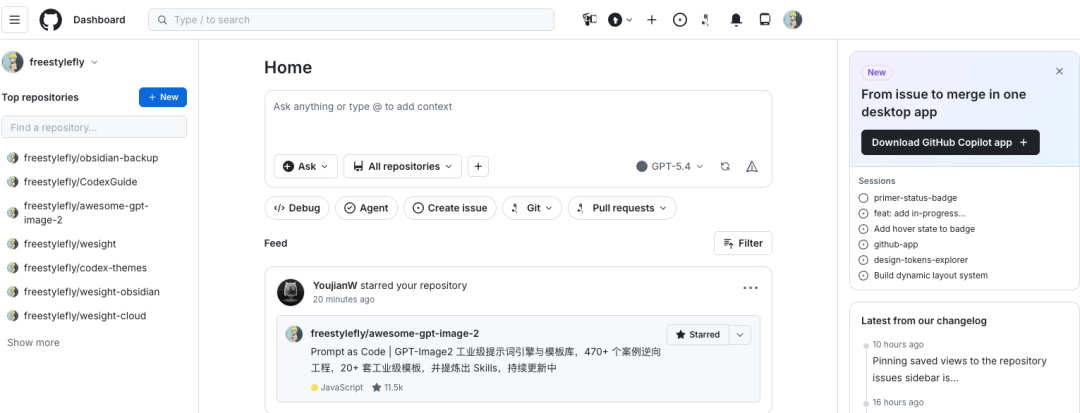Click Show more repositories

[33, 343]
